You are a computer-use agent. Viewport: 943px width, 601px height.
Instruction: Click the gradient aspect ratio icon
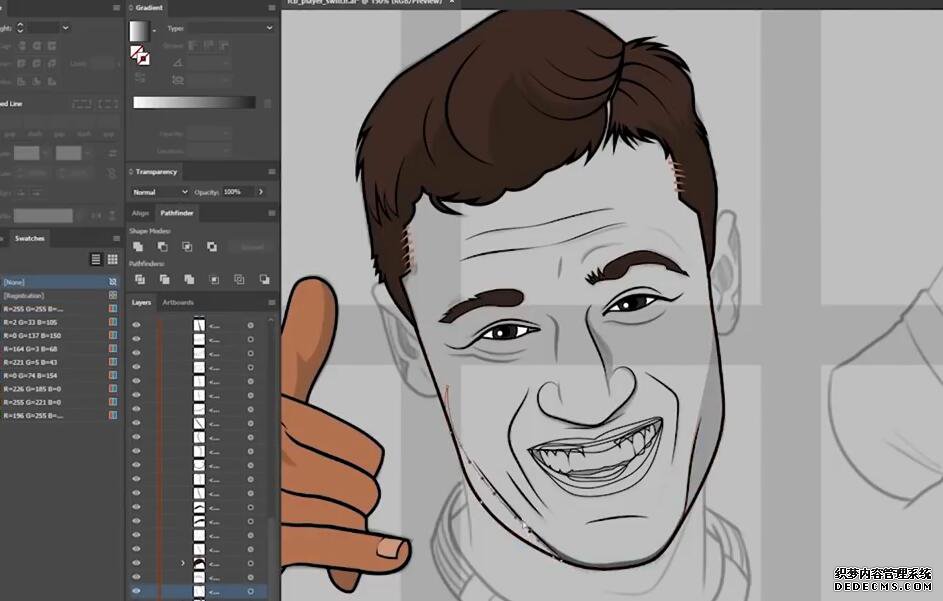(x=177, y=79)
